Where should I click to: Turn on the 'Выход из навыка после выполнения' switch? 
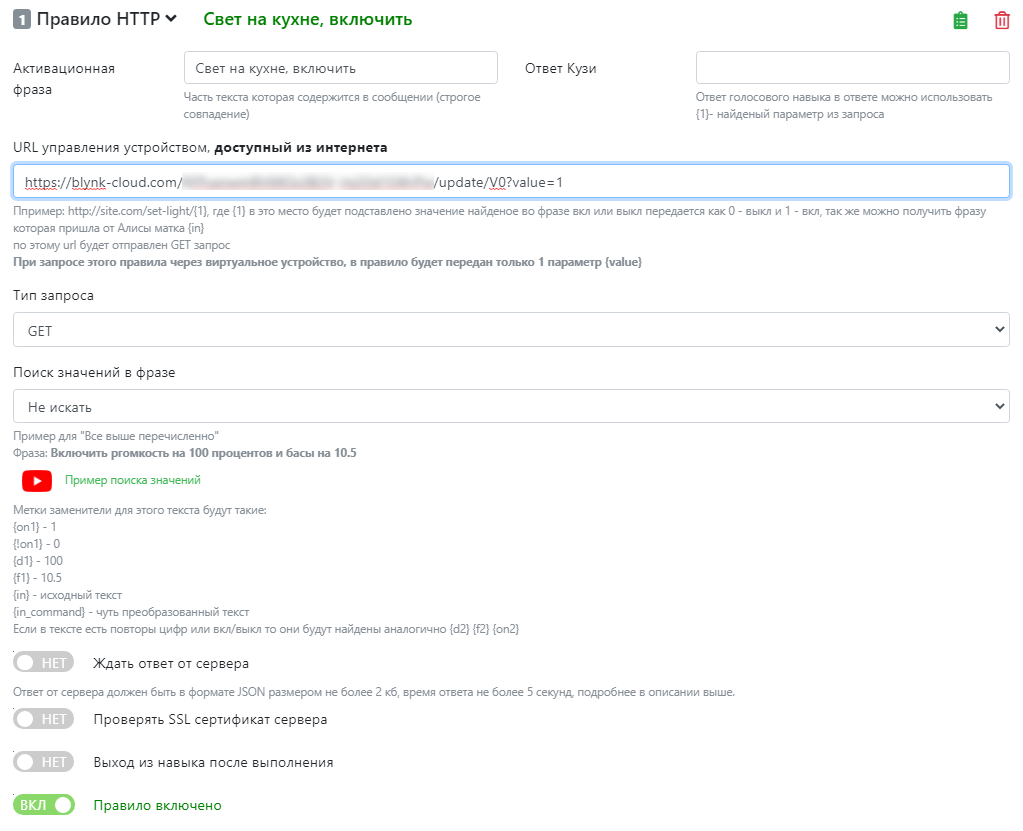44,762
